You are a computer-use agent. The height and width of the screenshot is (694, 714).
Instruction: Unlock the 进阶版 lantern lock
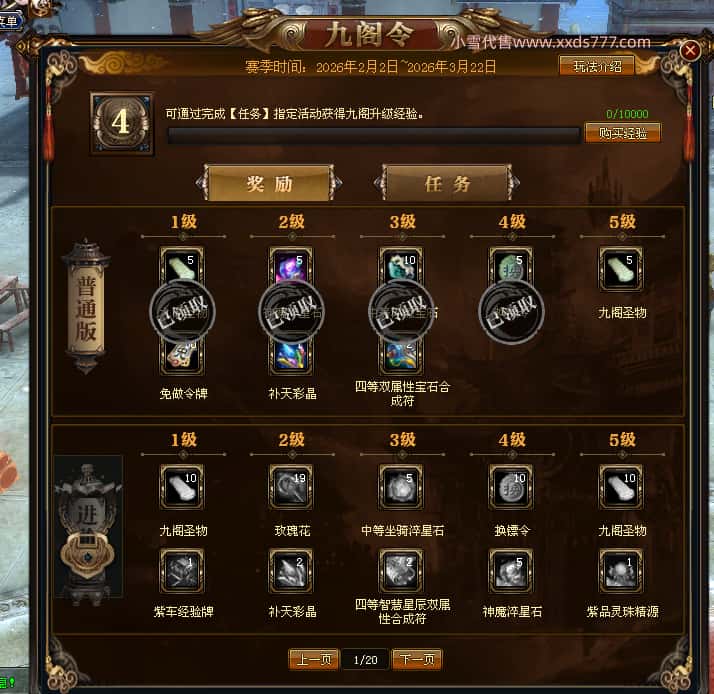coord(87,554)
